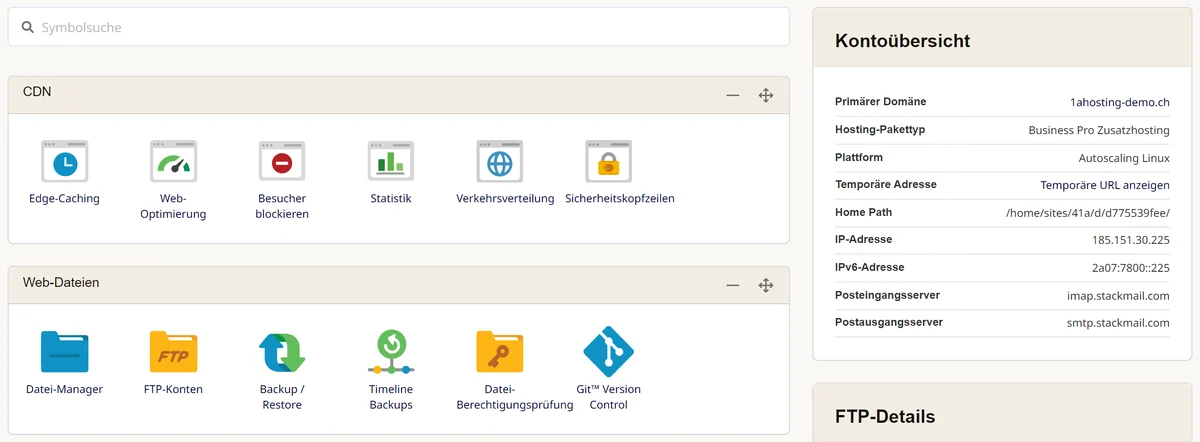Select the home path /home/sites/41a/d/d775539fee/
Viewport: 1200px width, 442px height.
(x=1087, y=213)
